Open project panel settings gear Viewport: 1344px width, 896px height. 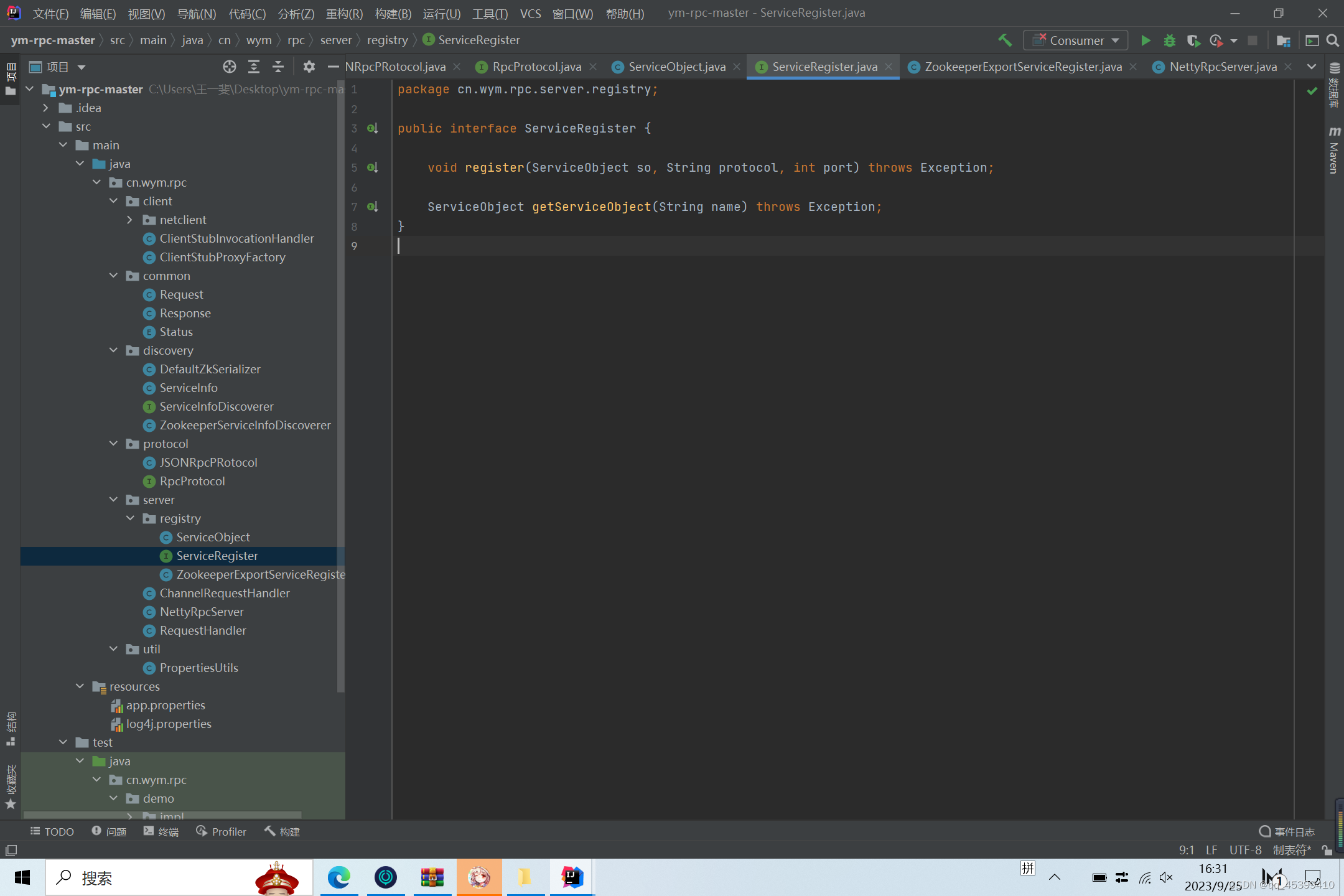point(309,67)
